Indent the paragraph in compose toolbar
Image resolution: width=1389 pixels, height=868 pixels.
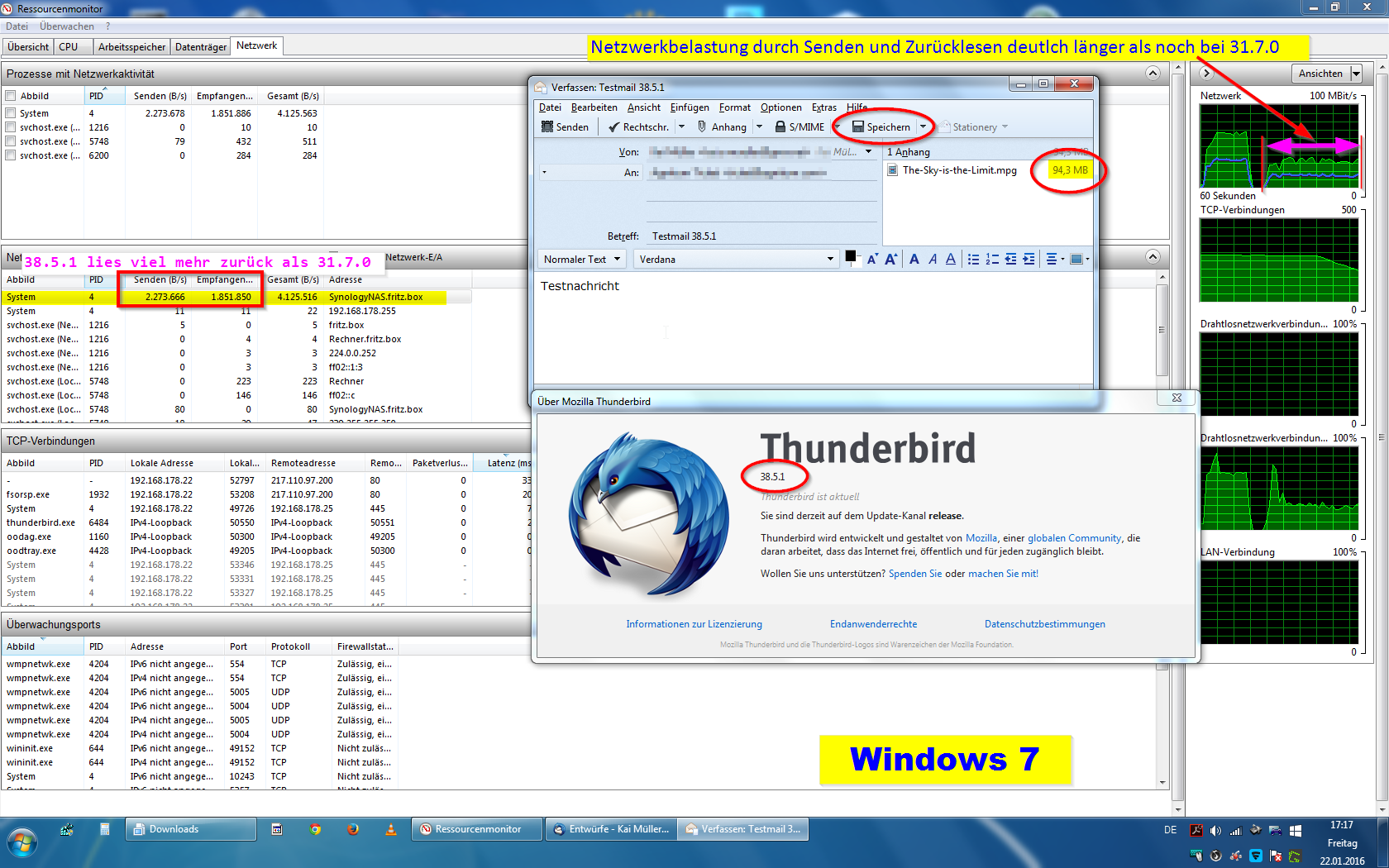click(1029, 260)
